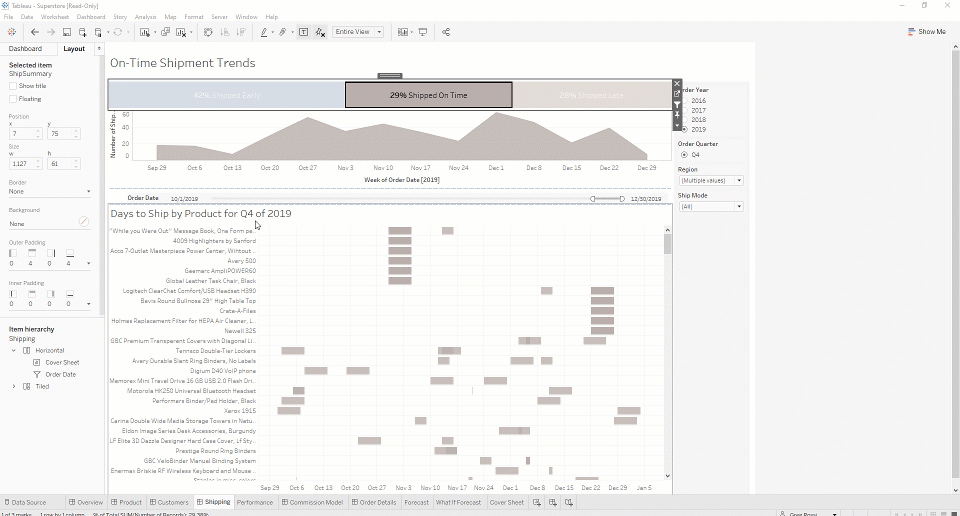Click the Redo forward arrow
Image resolution: width=960 pixels, height=516 pixels.
click(x=51, y=32)
